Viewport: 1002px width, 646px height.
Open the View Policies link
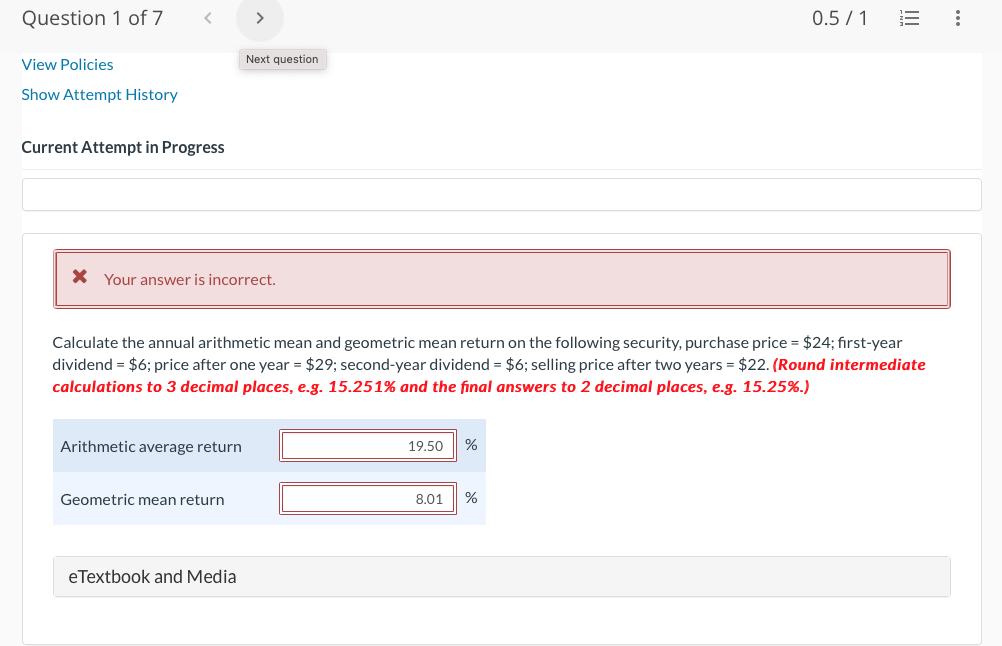[67, 64]
